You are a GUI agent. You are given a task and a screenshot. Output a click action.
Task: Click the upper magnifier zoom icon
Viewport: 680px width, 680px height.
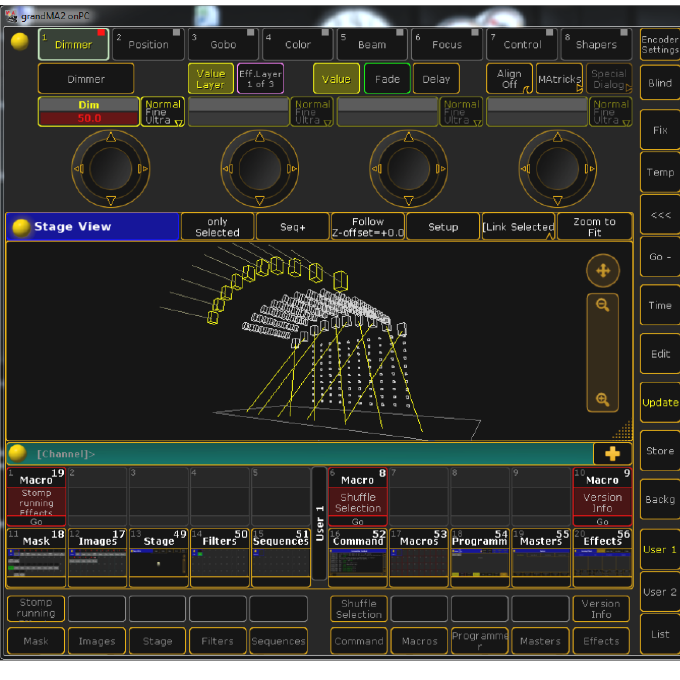coord(602,306)
